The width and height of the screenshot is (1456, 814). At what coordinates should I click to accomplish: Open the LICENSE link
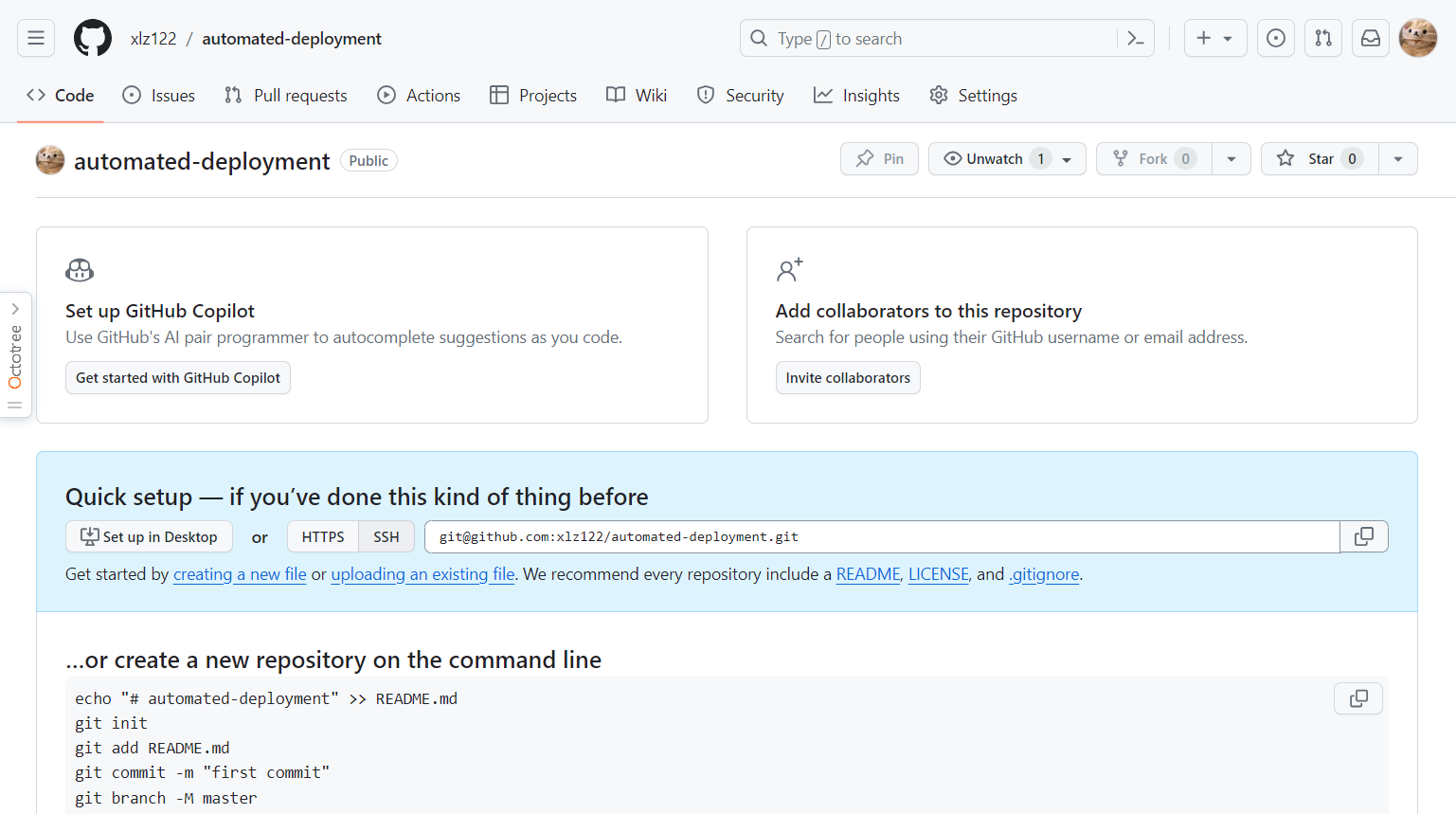pos(939,574)
